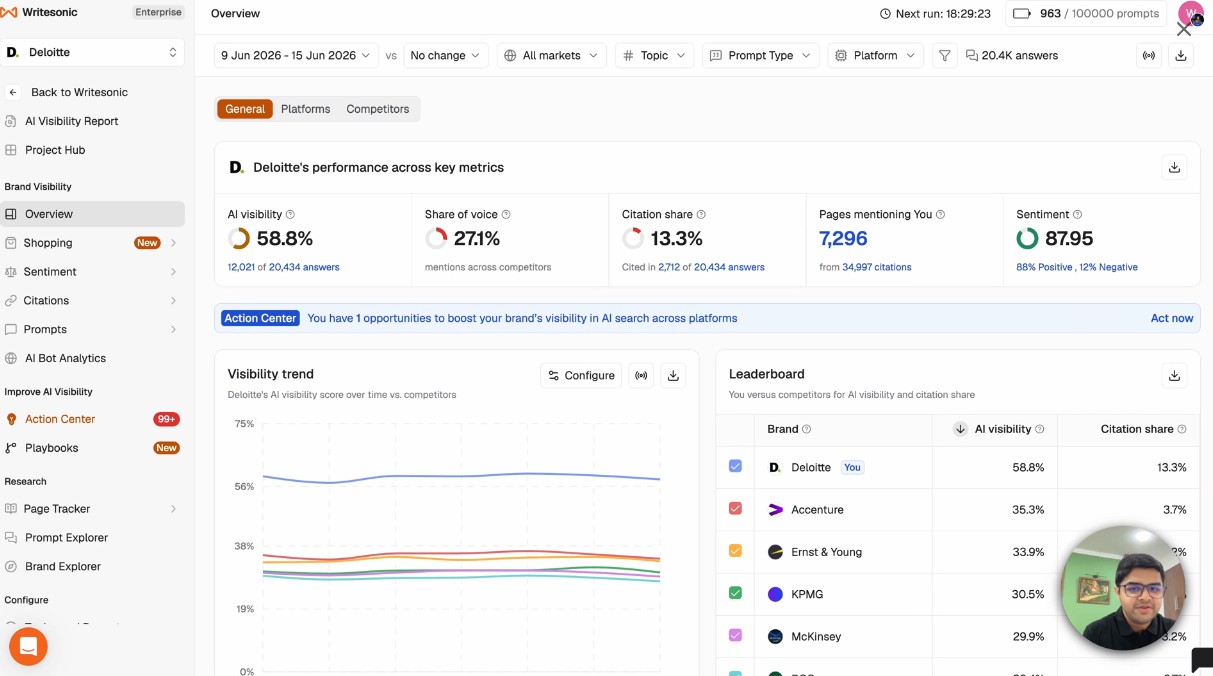Click Citation share info icon in metrics
This screenshot has width=1213, height=676.
click(701, 215)
